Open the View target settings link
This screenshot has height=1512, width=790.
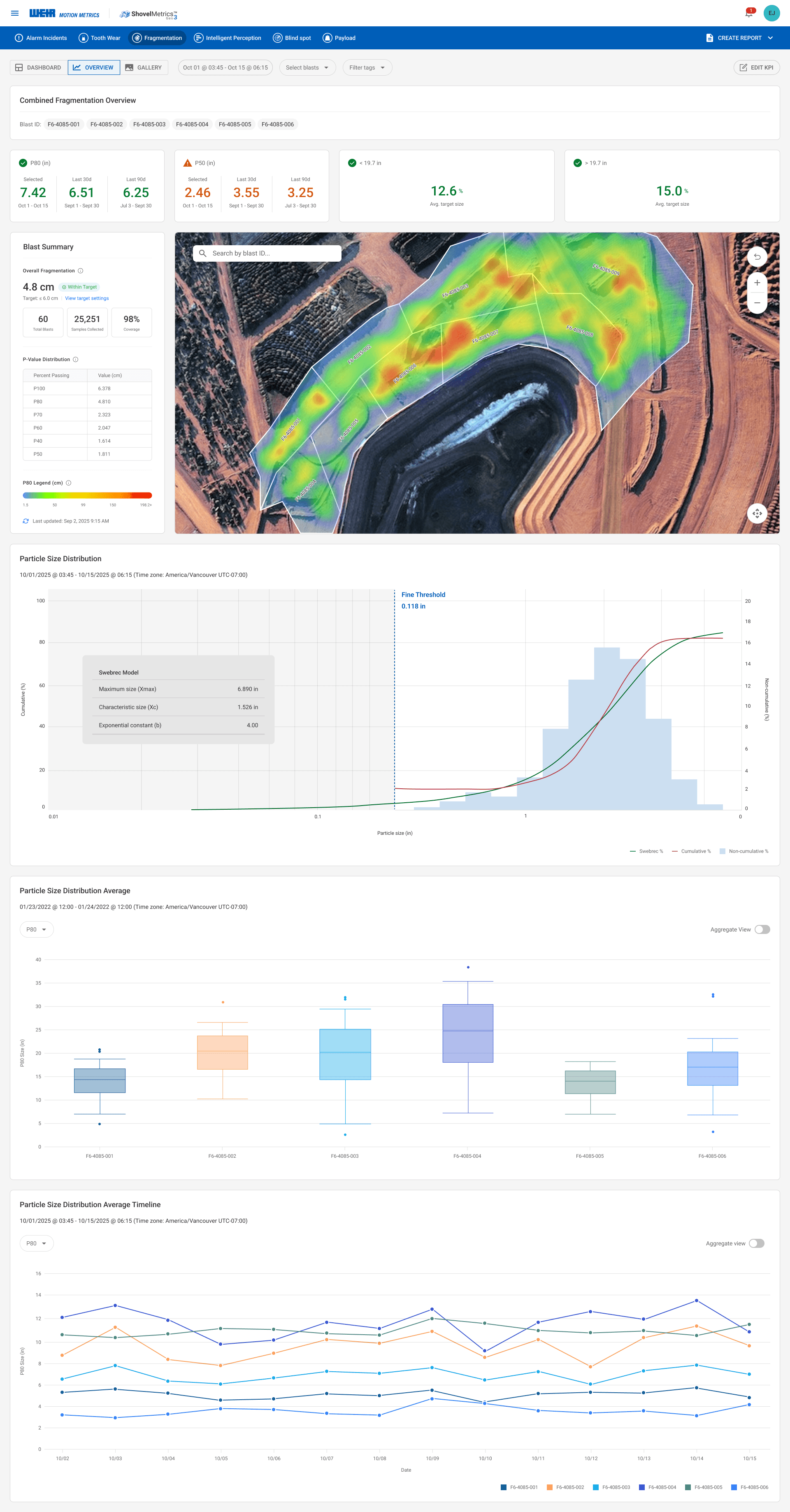tap(87, 298)
